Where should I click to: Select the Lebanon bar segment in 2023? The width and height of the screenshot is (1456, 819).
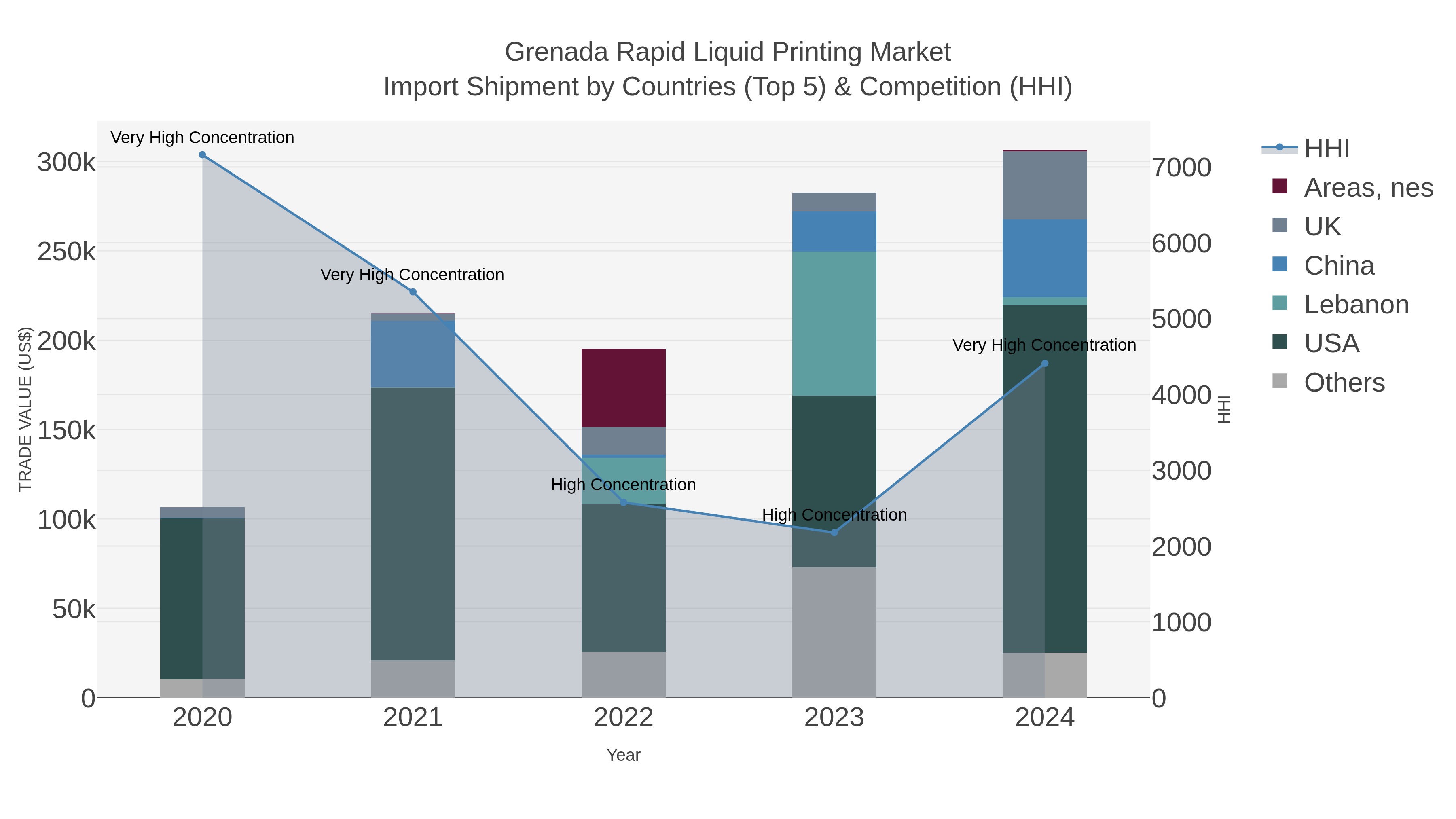point(834,323)
